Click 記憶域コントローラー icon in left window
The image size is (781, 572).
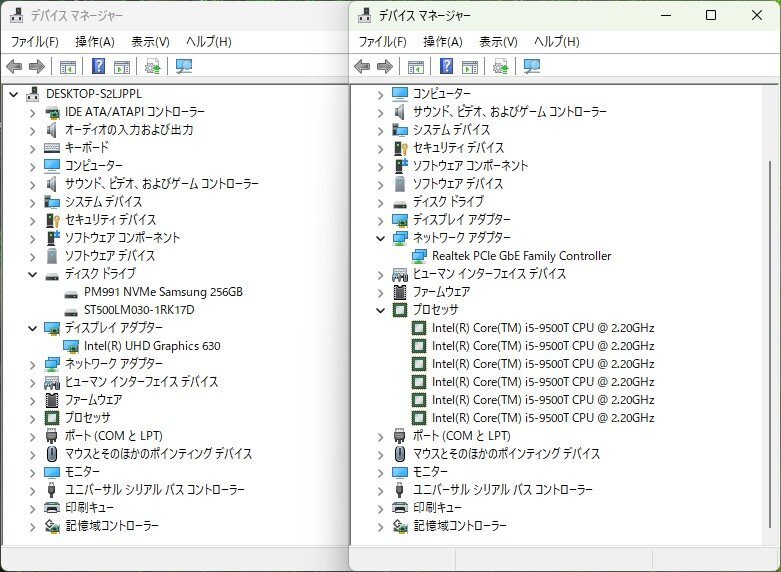click(x=52, y=526)
